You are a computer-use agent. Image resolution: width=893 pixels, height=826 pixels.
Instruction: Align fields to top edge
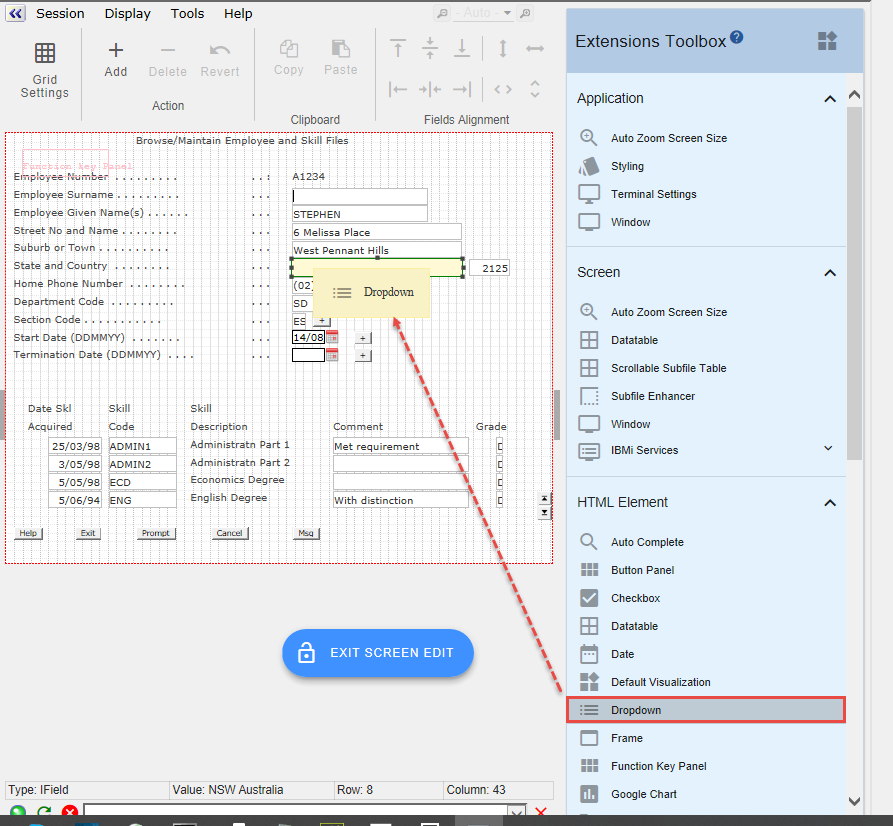398,48
